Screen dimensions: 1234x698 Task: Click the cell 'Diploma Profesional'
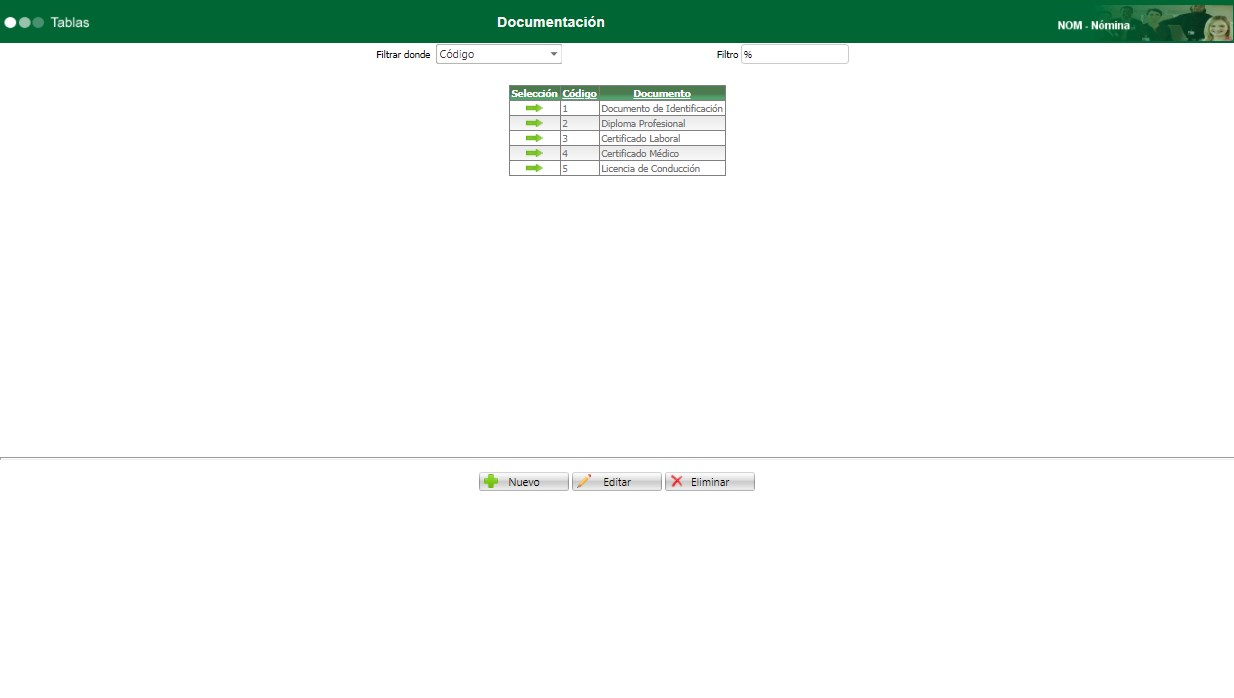tap(662, 123)
